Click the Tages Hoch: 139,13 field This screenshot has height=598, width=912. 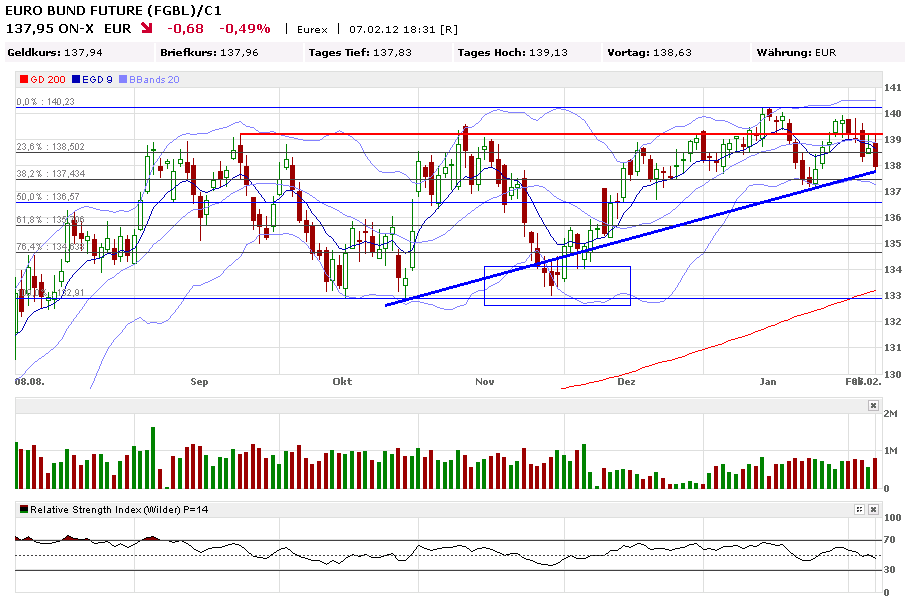tap(528, 52)
